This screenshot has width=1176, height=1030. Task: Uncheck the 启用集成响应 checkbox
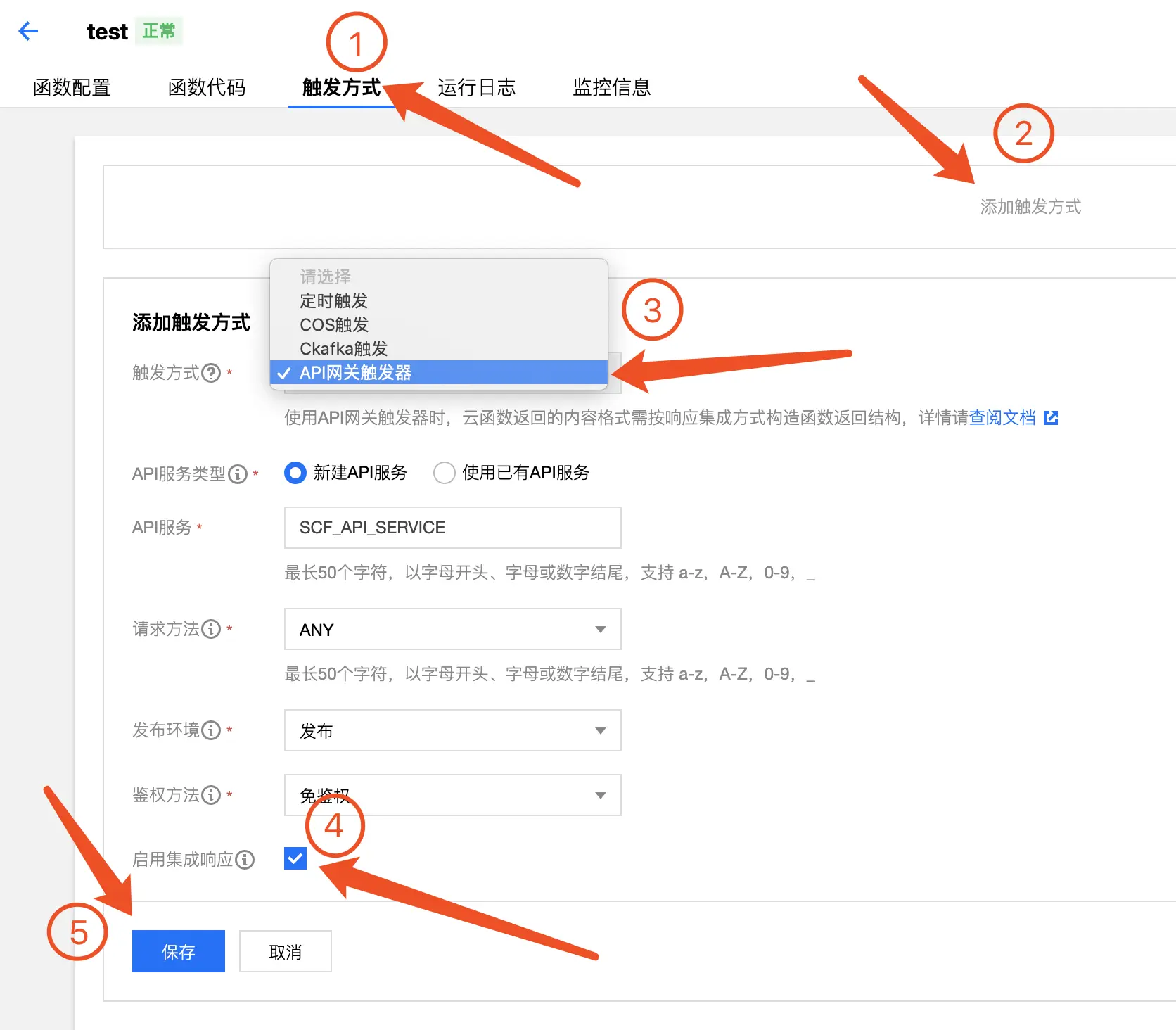click(295, 858)
